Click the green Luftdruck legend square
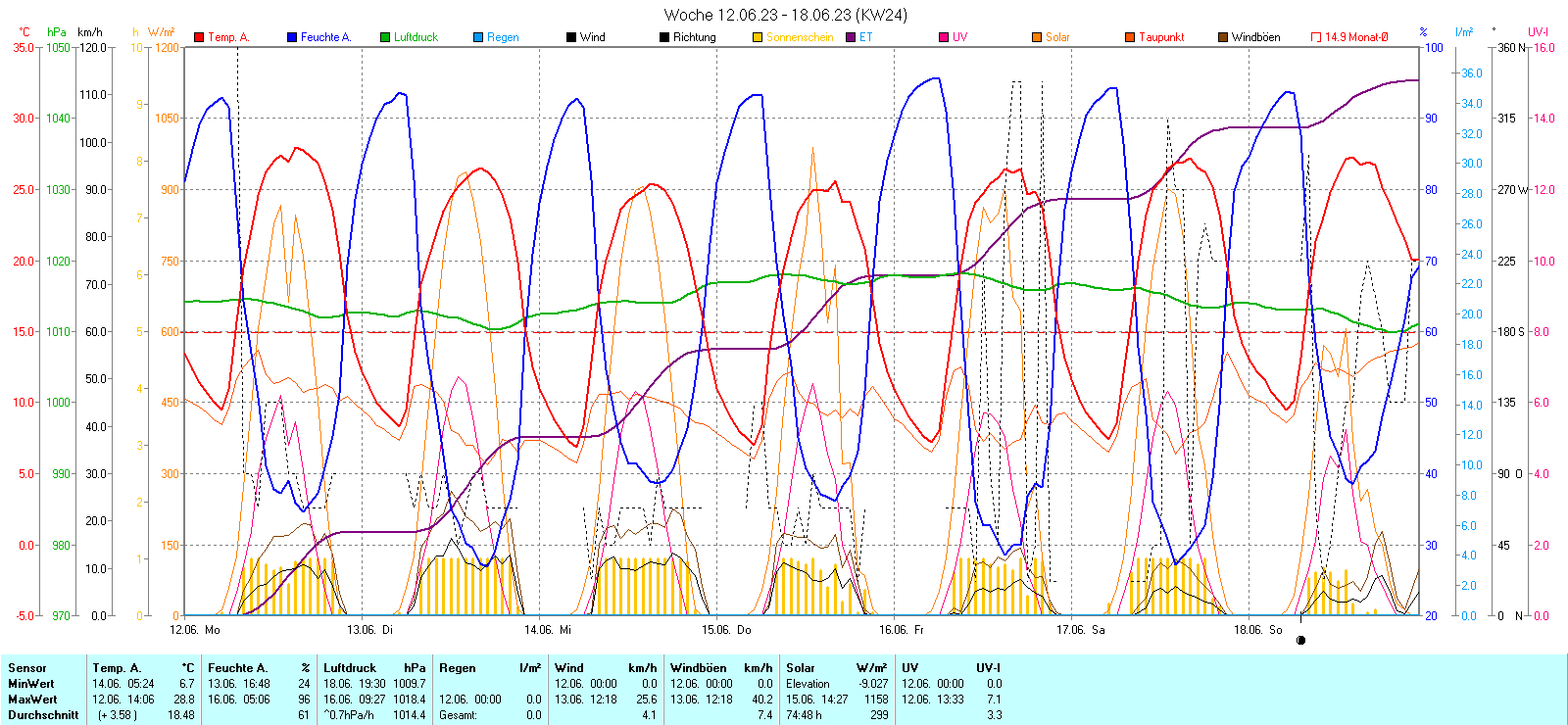The height and width of the screenshot is (725, 1568). click(385, 37)
